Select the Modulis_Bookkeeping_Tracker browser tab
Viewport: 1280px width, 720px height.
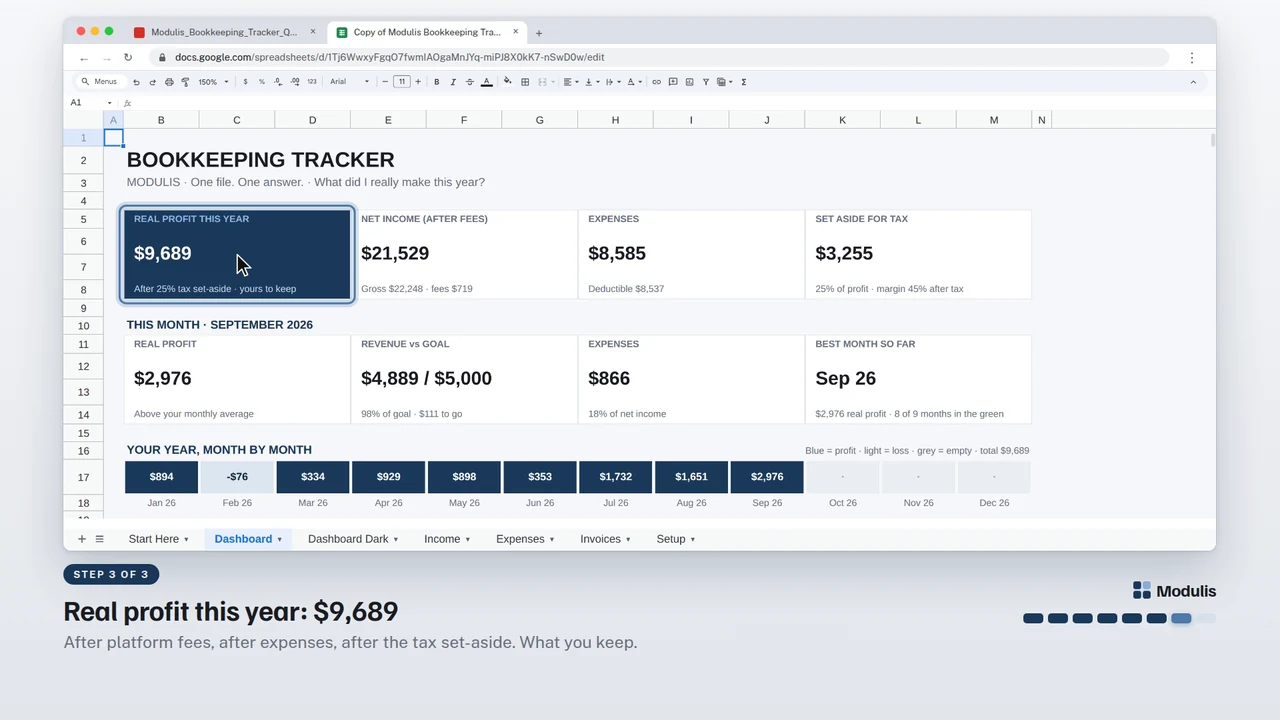pyautogui.click(x=225, y=32)
